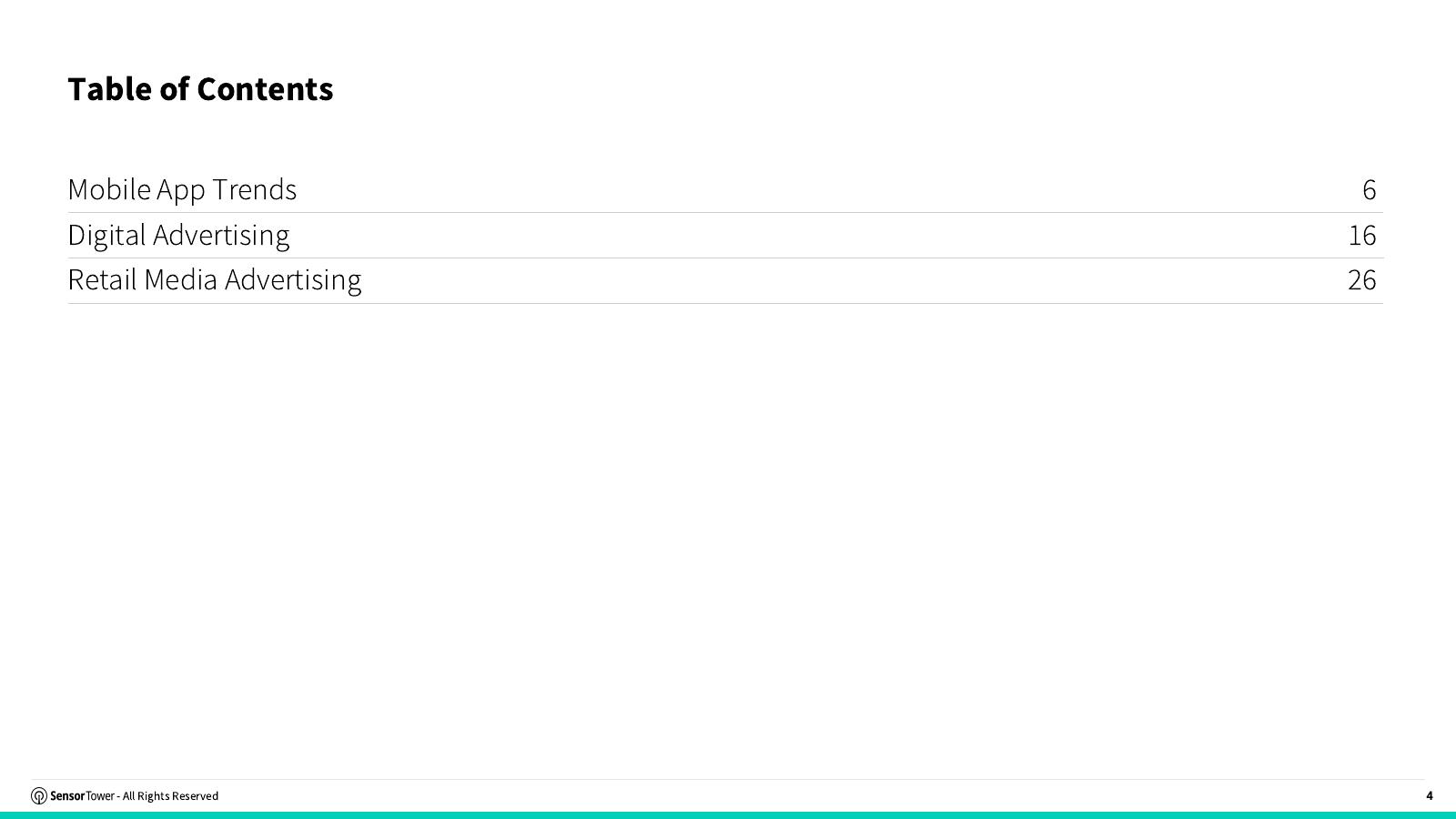Click the divider line under Retail Media Advertising

pyautogui.click(x=725, y=304)
